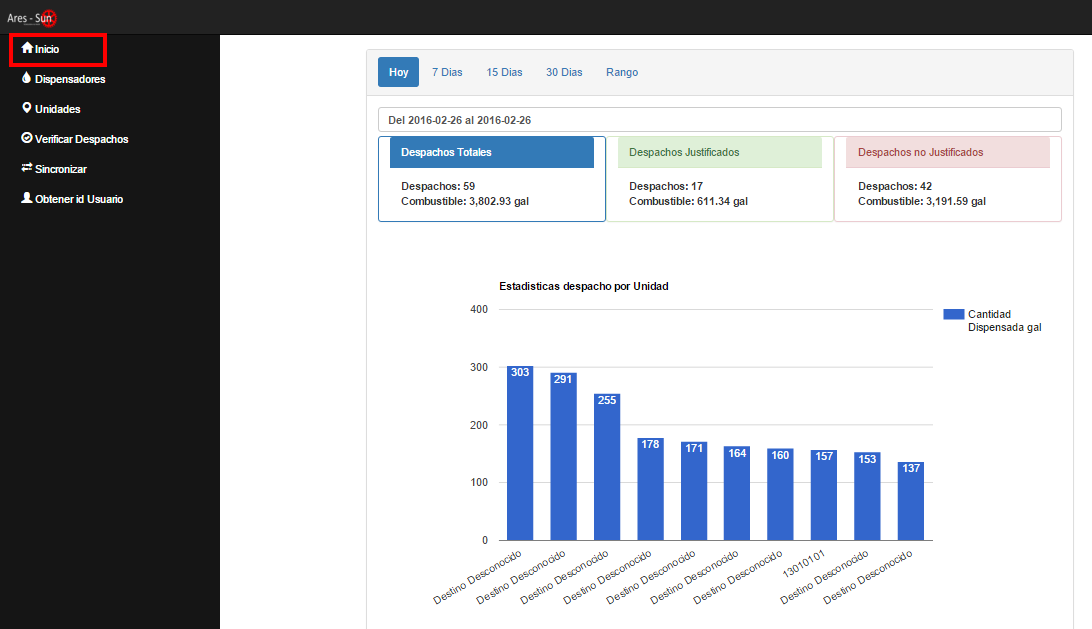The width and height of the screenshot is (1092, 629).
Task: Click the red Ares-Sun logo icon
Action: [x=47, y=17]
